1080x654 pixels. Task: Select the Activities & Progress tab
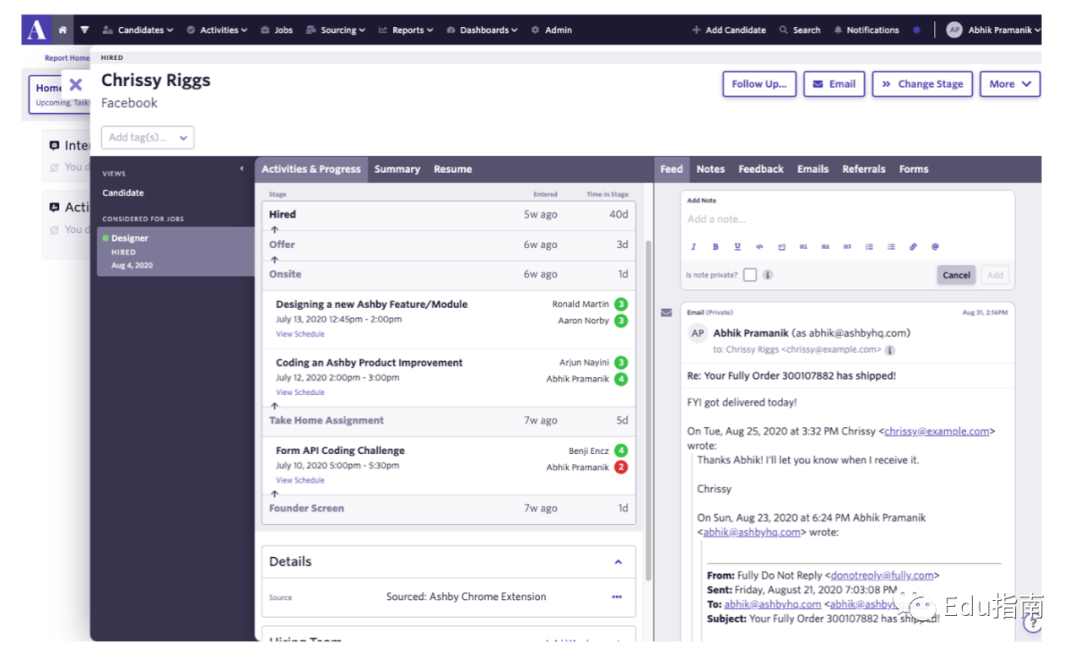(x=311, y=169)
